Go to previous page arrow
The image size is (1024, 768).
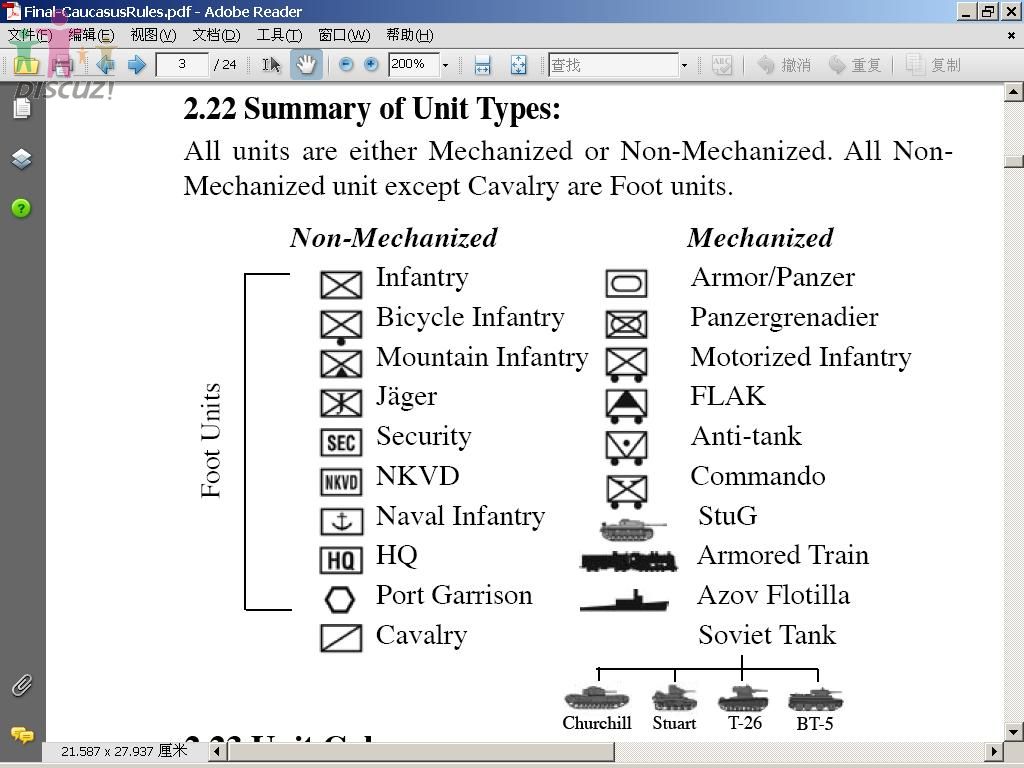[x=105, y=64]
